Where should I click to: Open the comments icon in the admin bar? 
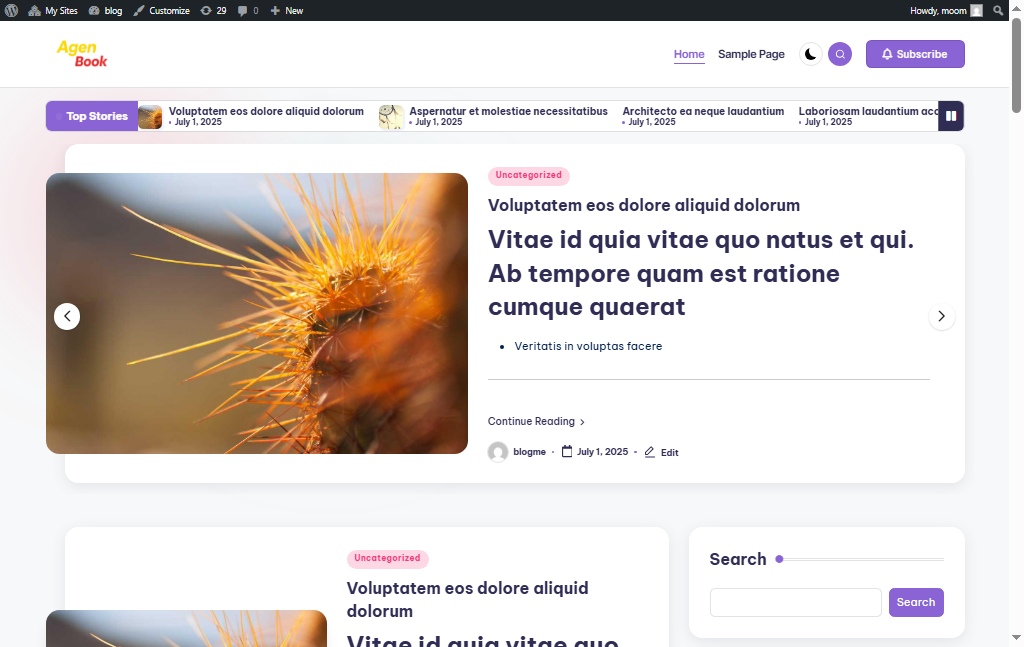coord(245,10)
